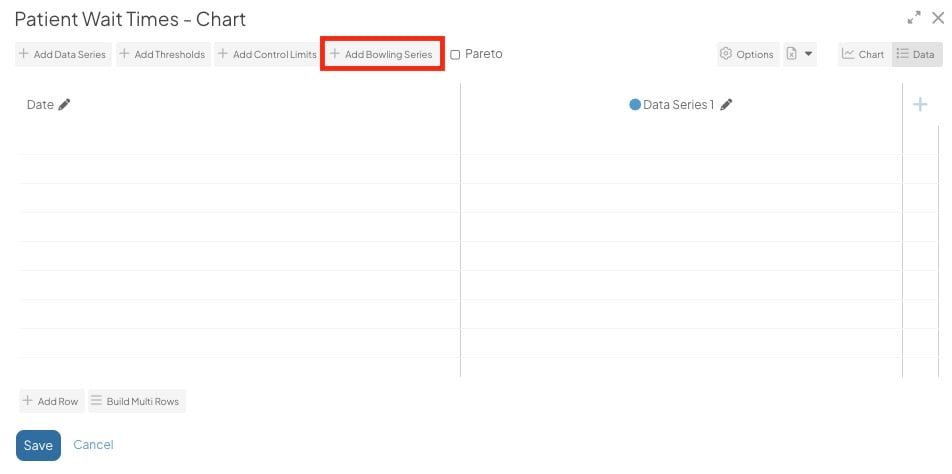Add a row to the table
This screenshot has height=474, width=952.
pos(50,401)
